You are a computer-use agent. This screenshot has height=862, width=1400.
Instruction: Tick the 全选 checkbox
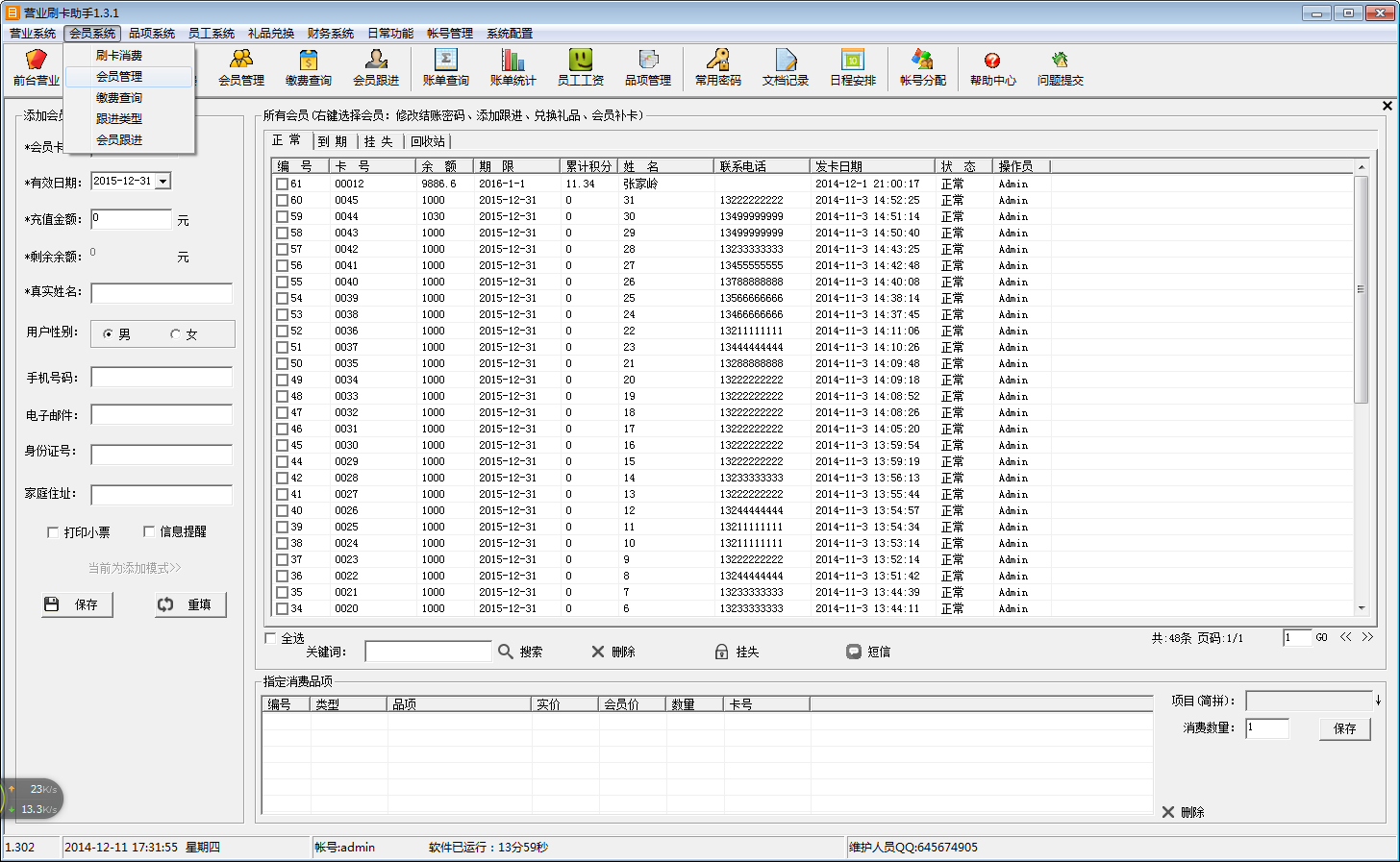coord(270,638)
